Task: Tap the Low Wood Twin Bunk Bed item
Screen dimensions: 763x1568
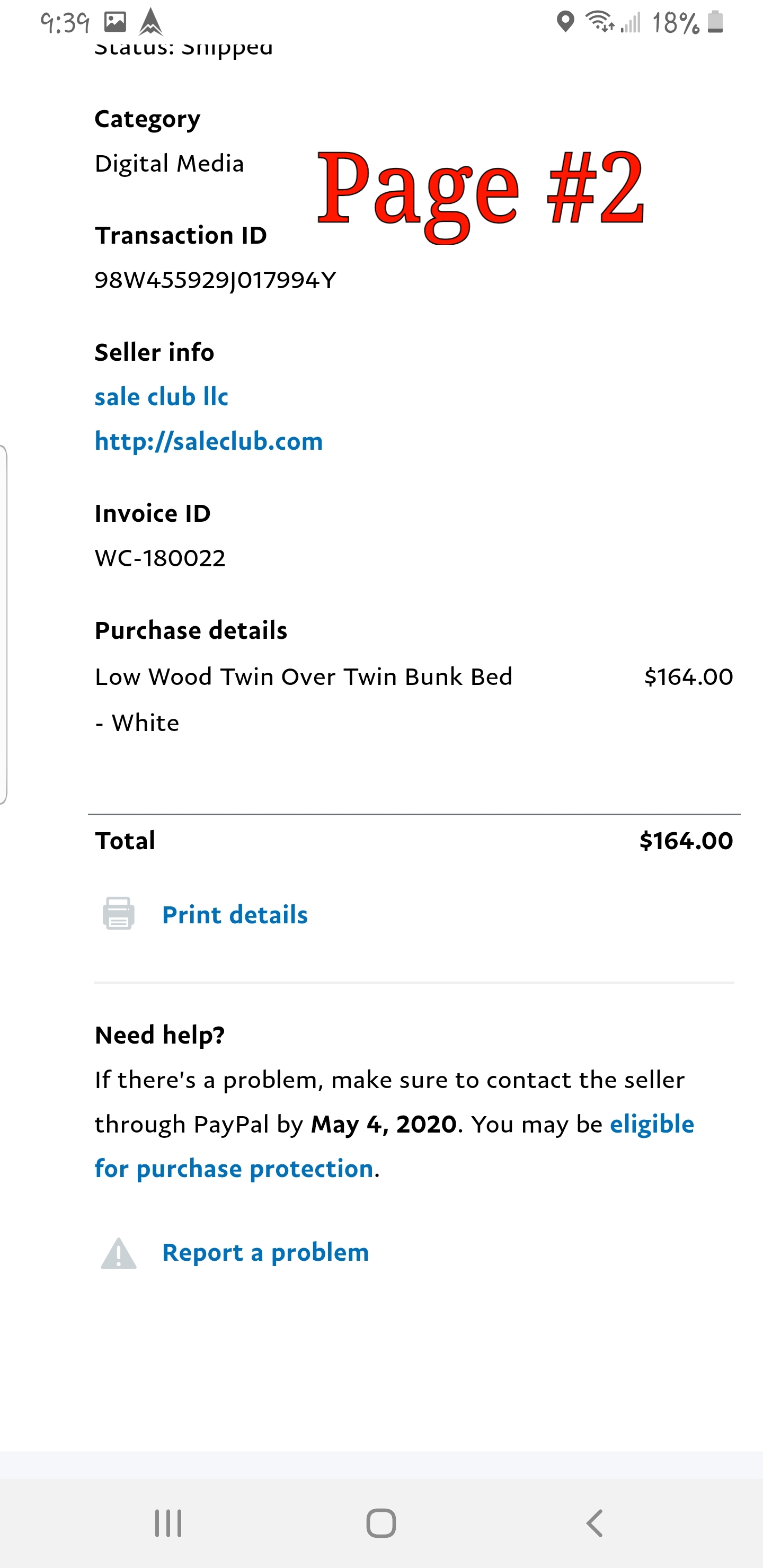Action: tap(304, 699)
